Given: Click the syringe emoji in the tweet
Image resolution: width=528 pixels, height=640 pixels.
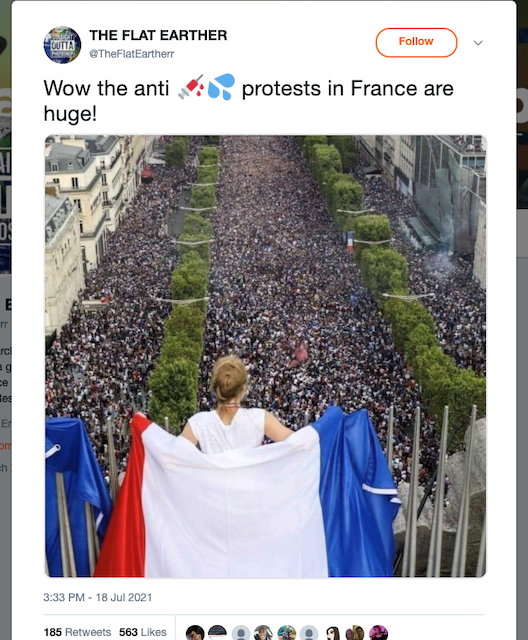Looking at the screenshot, I should click(191, 87).
